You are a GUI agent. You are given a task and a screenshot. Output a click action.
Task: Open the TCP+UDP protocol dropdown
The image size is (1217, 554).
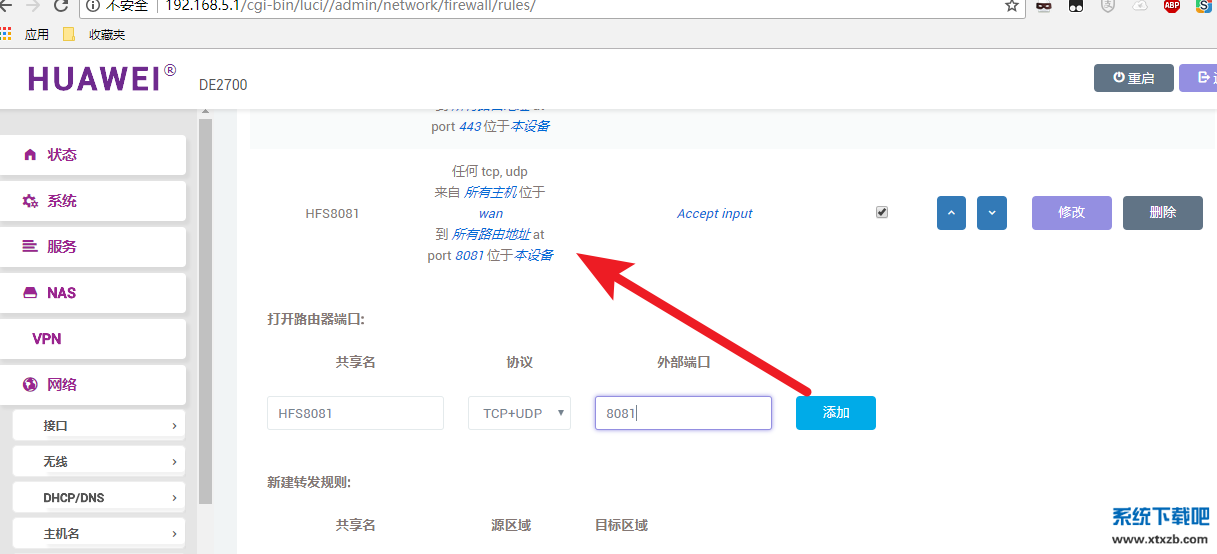(x=519, y=413)
